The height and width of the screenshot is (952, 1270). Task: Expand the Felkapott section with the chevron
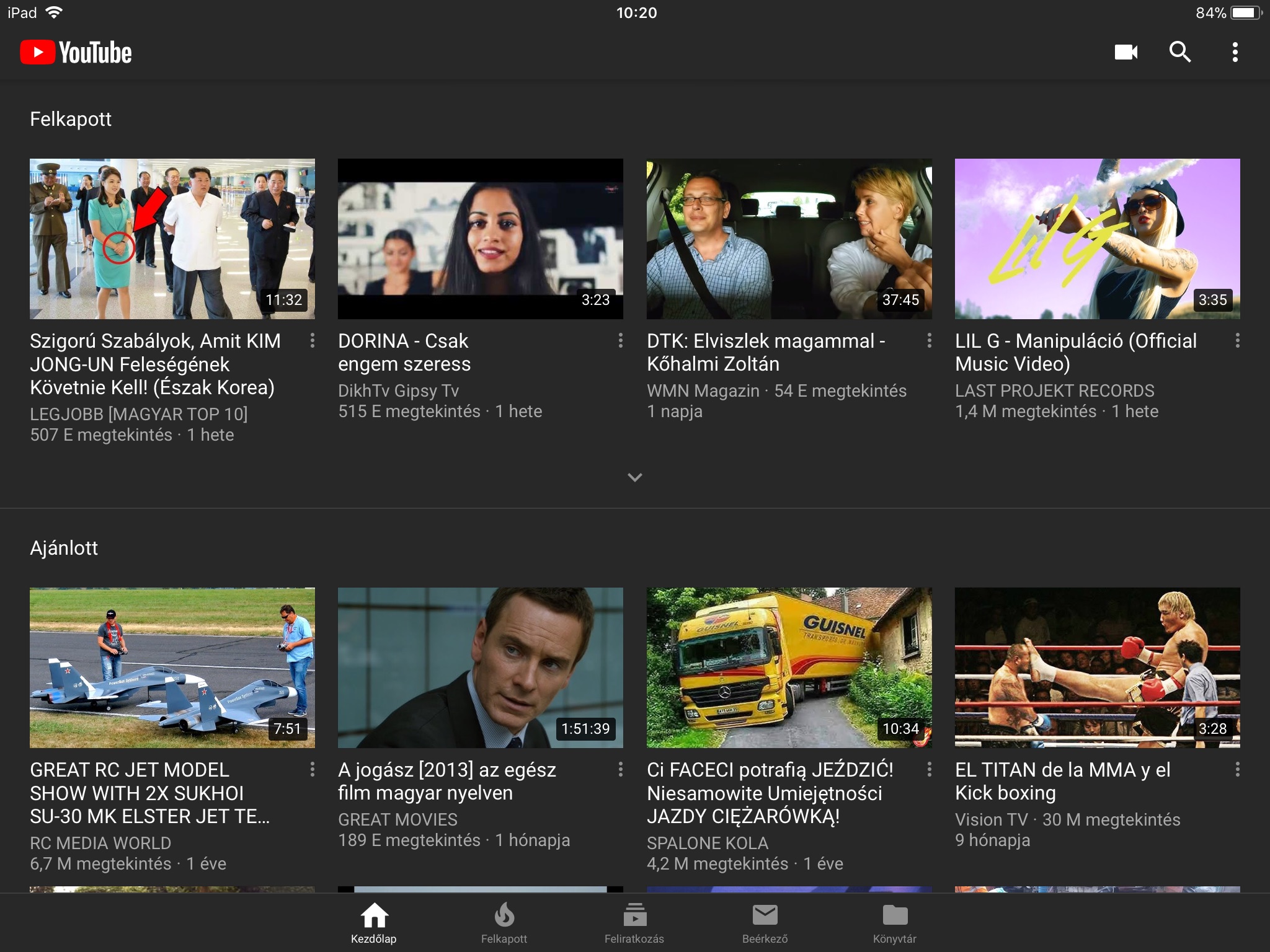(635, 477)
